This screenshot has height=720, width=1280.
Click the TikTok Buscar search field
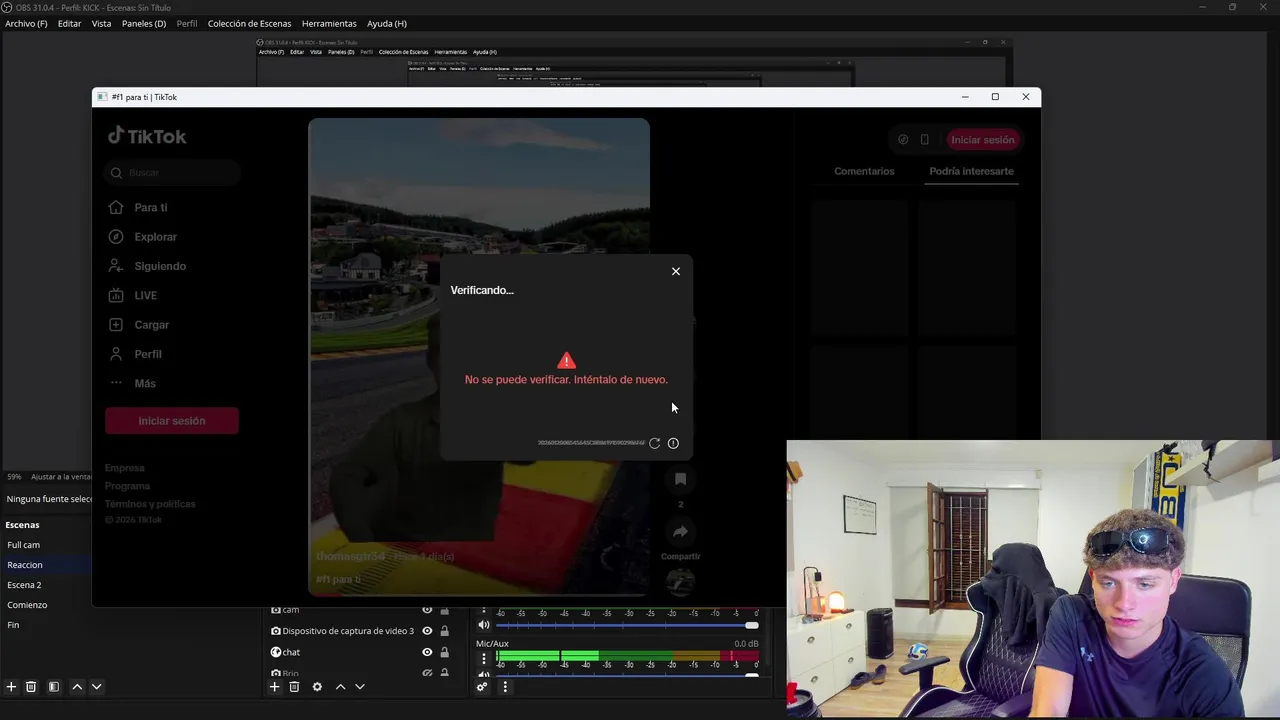click(x=173, y=172)
